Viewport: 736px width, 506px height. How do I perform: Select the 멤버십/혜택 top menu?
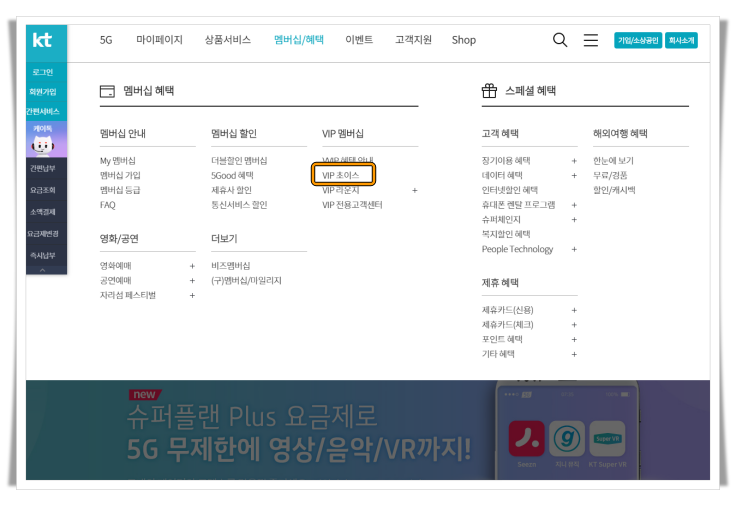pos(299,40)
